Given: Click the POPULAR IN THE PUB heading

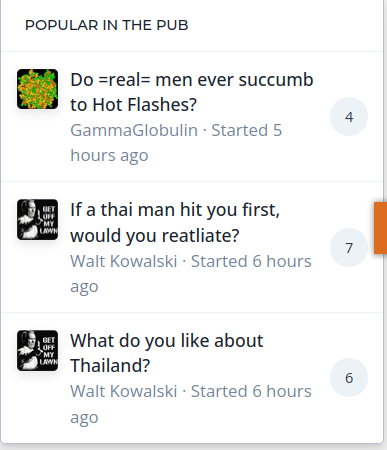Looking at the screenshot, I should [x=107, y=25].
